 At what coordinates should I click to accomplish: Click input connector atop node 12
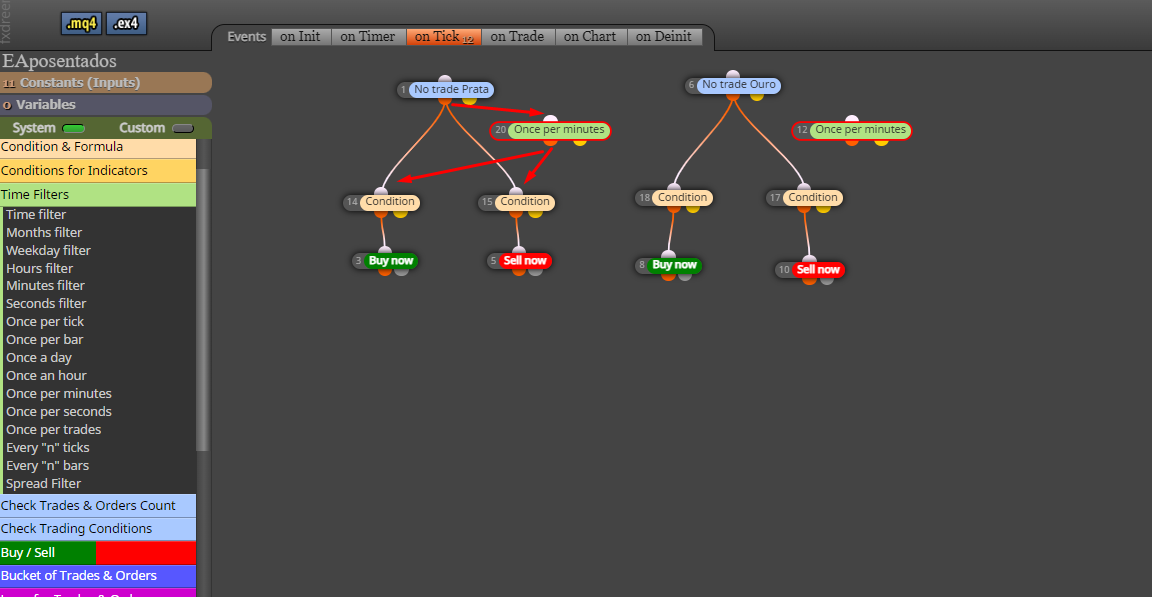(852, 119)
